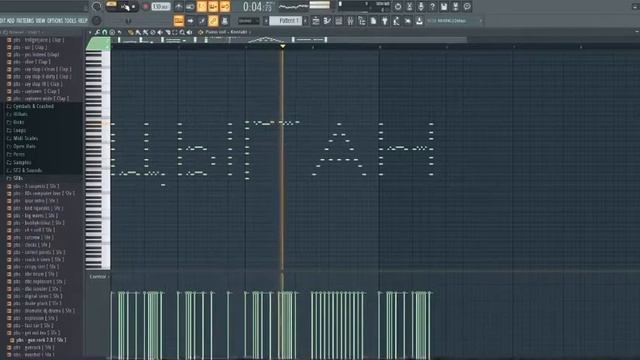Toggle the Browser panel icon

(362, 21)
